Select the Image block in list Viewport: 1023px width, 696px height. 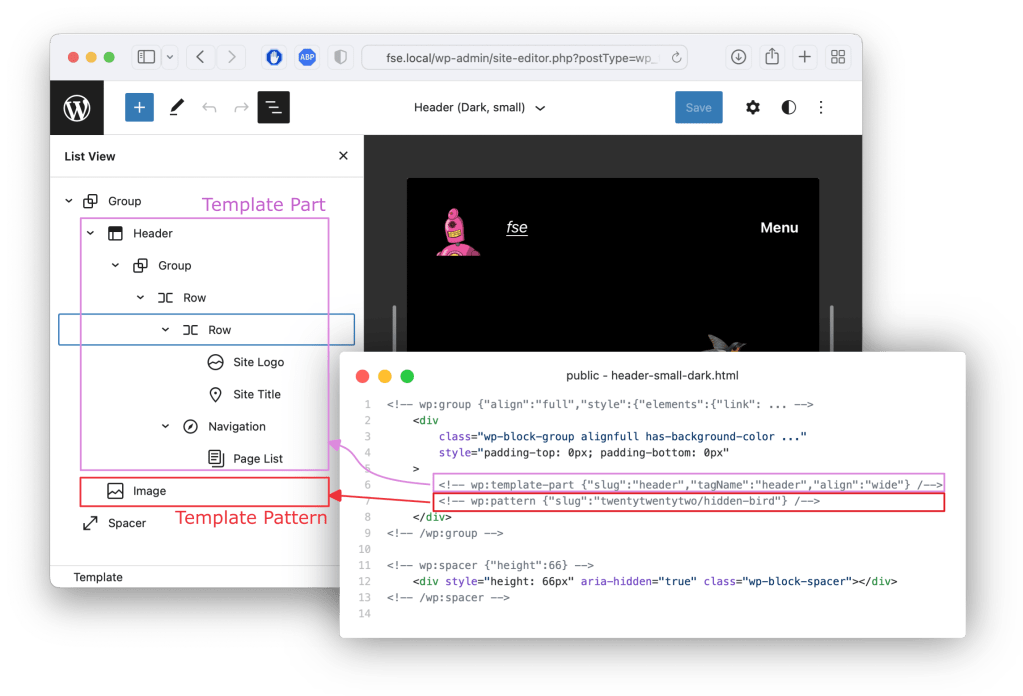(149, 491)
